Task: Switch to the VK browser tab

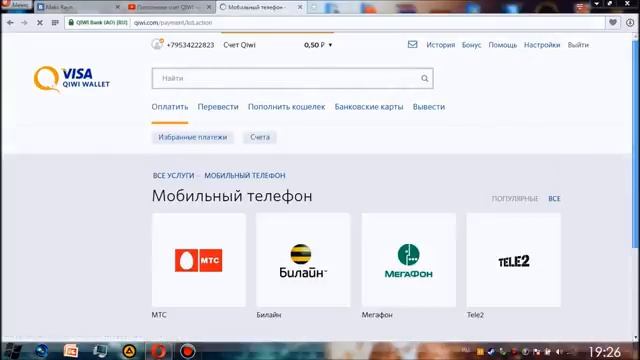Action: [78, 7]
